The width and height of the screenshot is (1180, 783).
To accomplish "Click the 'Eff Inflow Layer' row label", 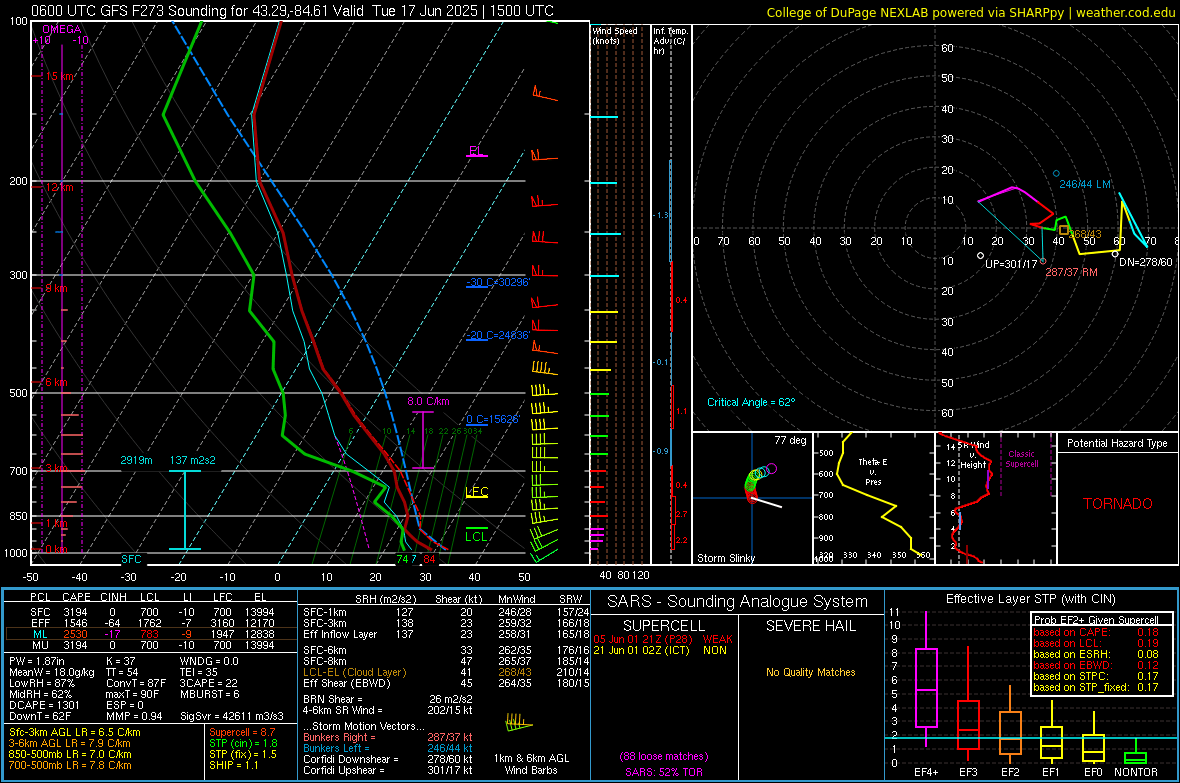I will pyautogui.click(x=339, y=634).
